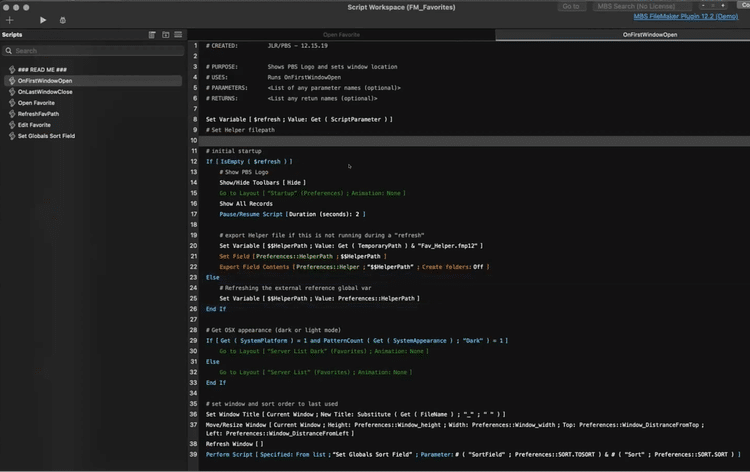Select the Show All Records step

(246, 204)
